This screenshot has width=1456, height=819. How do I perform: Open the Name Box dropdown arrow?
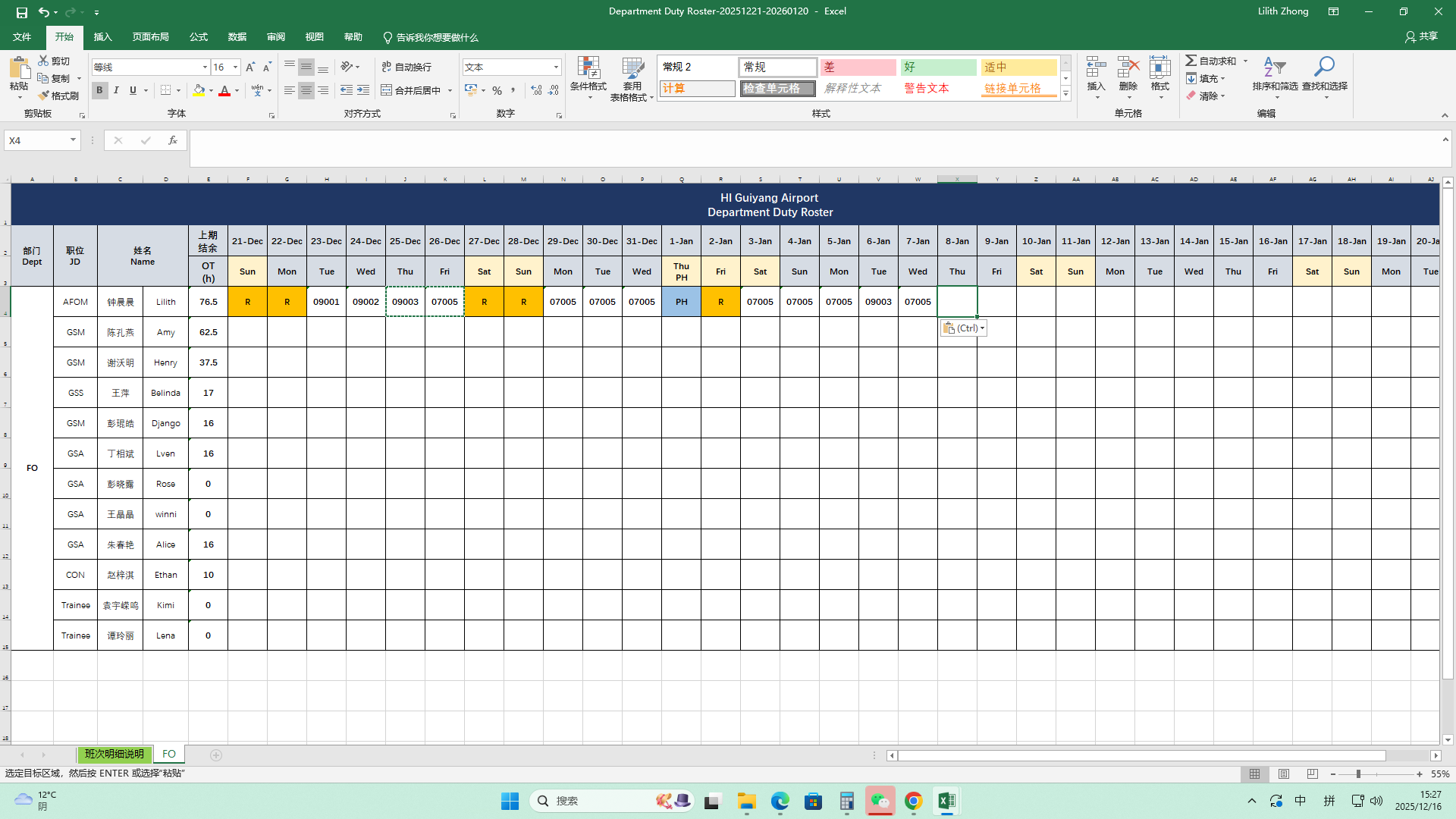pos(73,140)
